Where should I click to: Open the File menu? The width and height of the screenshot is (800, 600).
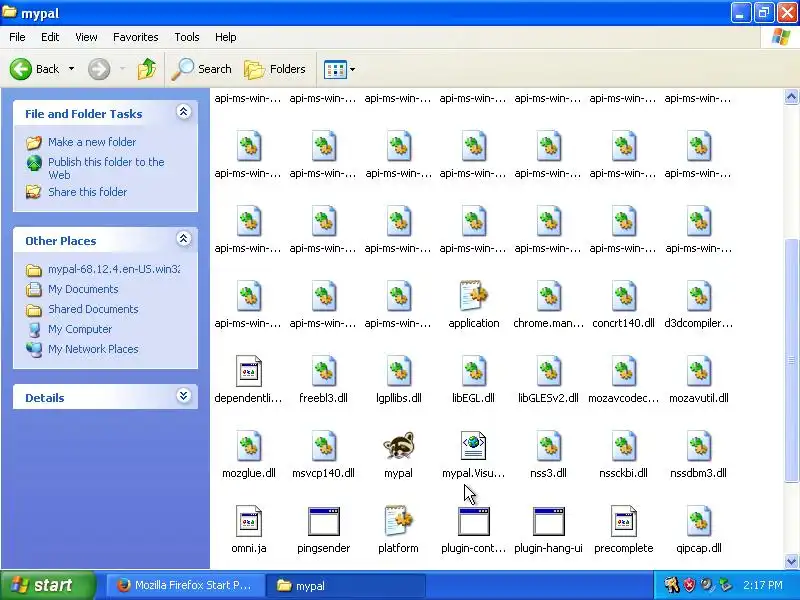click(x=17, y=37)
